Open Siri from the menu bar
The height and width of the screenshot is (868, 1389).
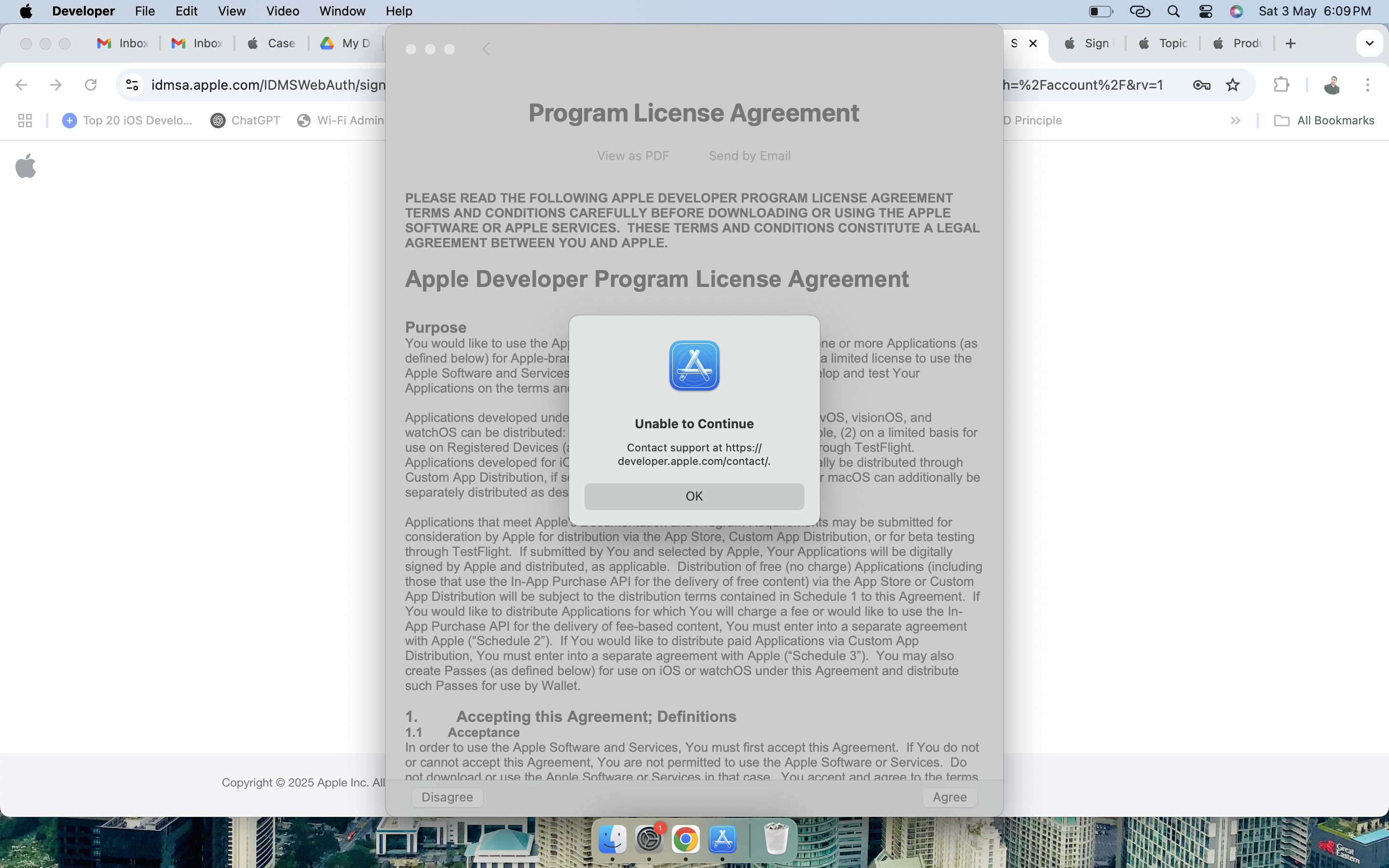1236,11
